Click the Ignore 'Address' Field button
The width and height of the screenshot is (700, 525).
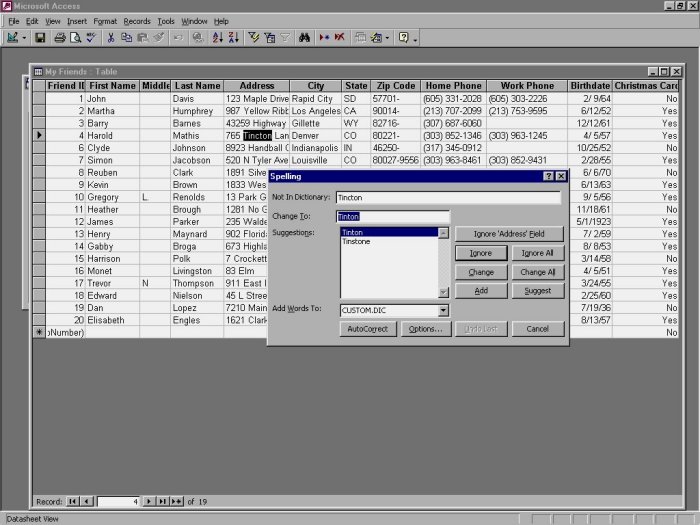[509, 233]
